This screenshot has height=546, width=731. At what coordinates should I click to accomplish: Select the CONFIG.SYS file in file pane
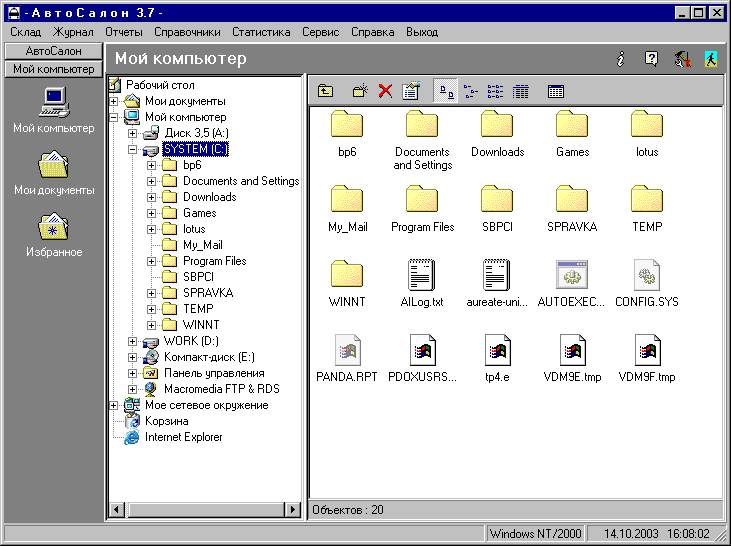pos(645,283)
